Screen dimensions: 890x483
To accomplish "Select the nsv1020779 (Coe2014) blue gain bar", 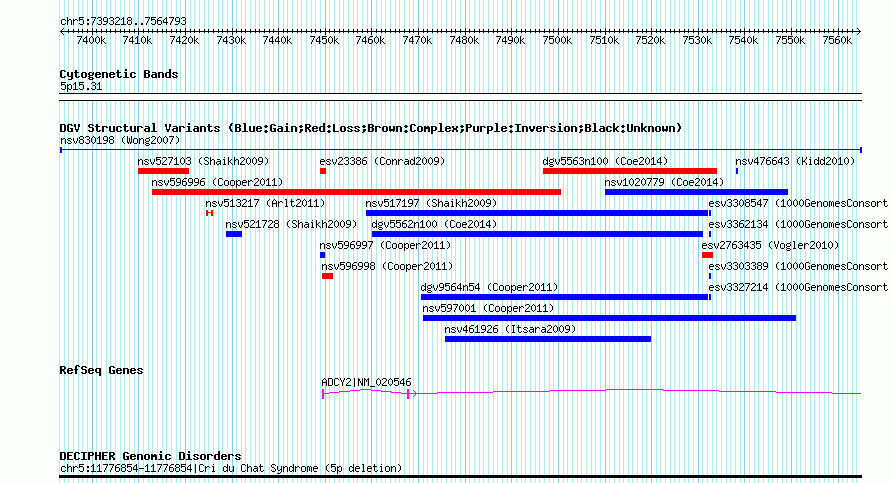I will [x=696, y=192].
